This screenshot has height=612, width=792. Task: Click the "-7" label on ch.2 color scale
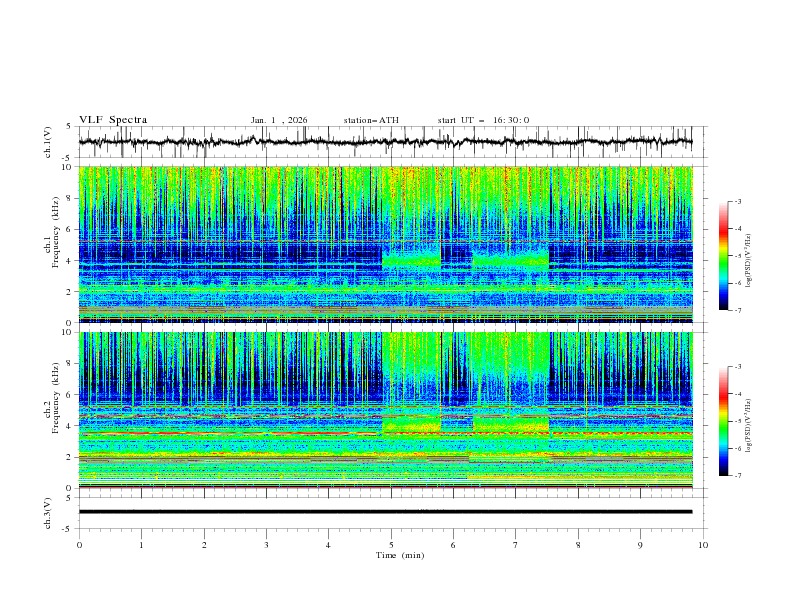tap(738, 476)
